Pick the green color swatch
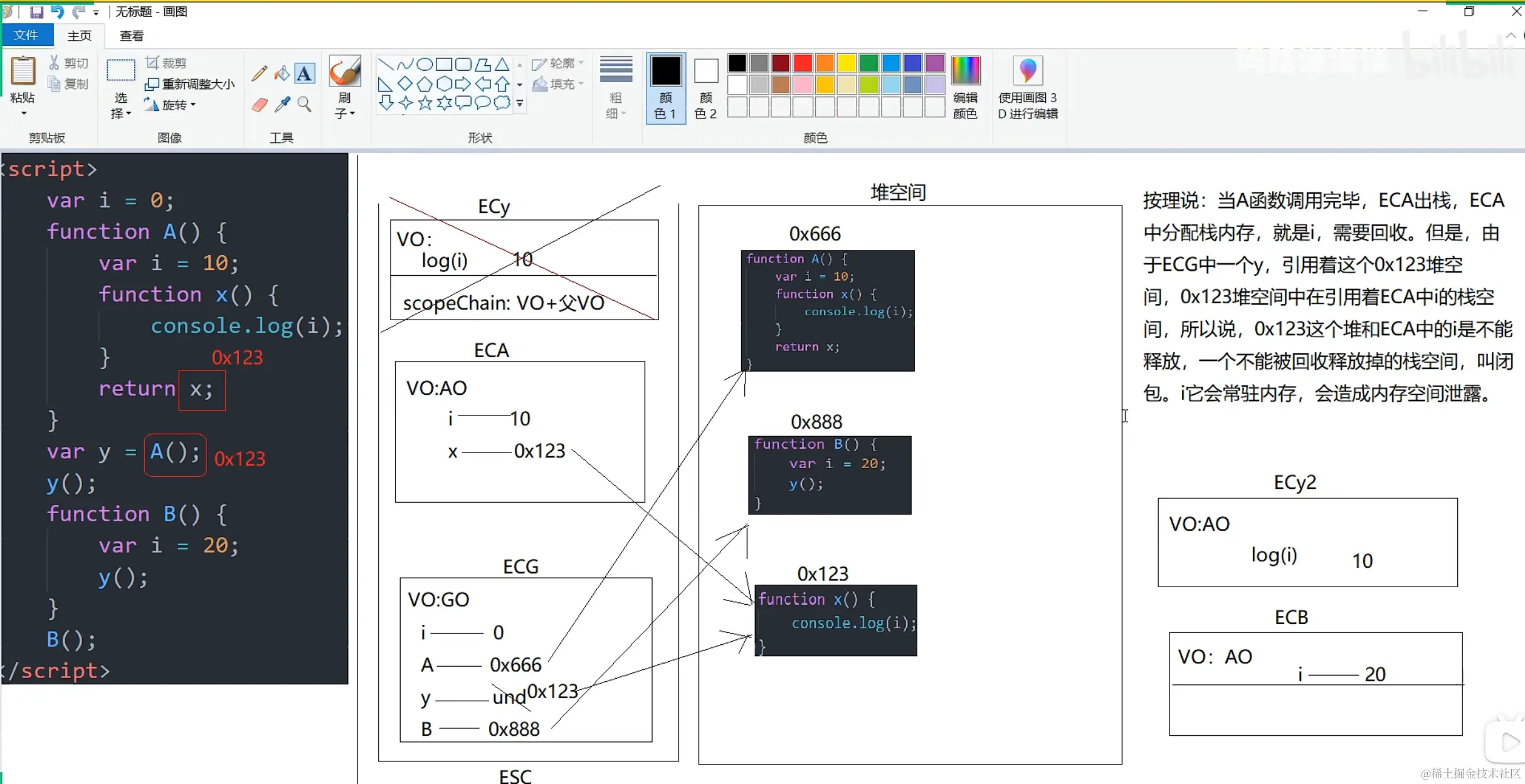Viewport: 1525px width, 784px height. coord(869,63)
